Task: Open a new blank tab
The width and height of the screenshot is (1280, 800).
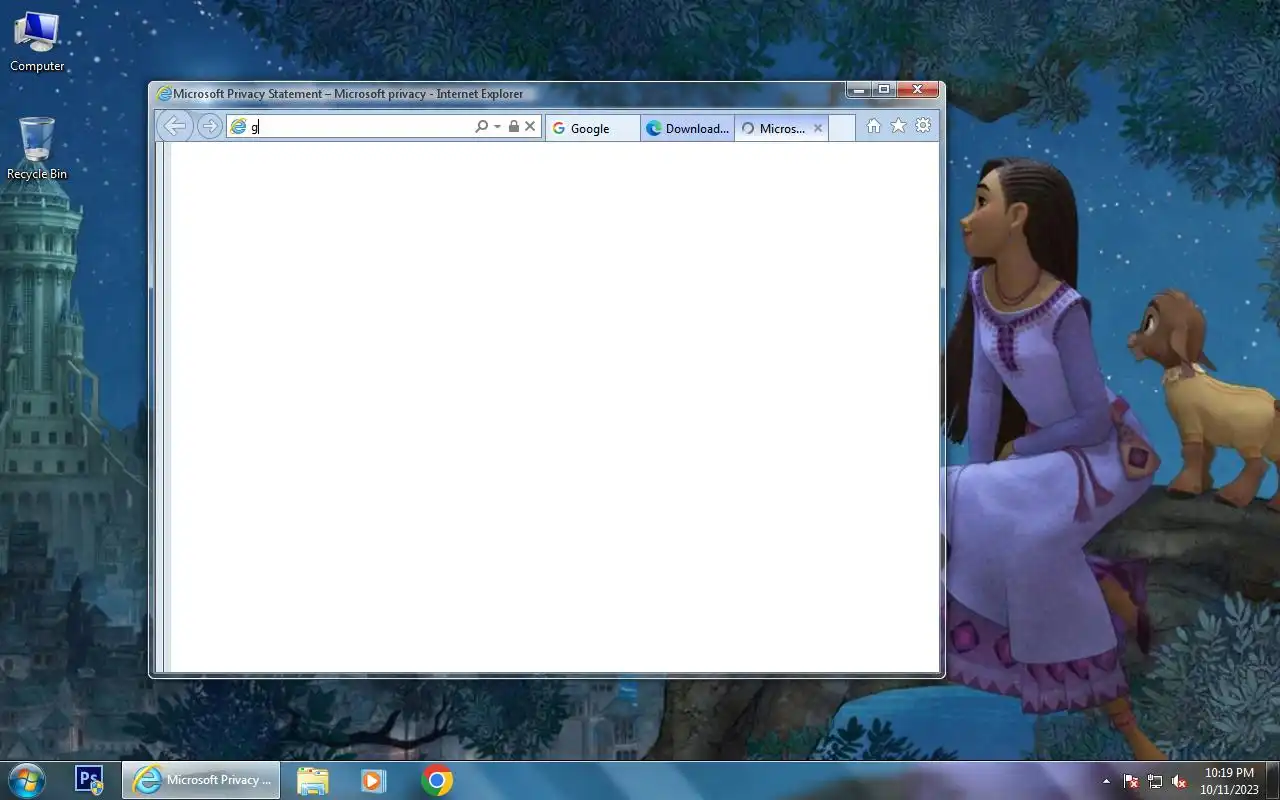Action: click(x=842, y=128)
